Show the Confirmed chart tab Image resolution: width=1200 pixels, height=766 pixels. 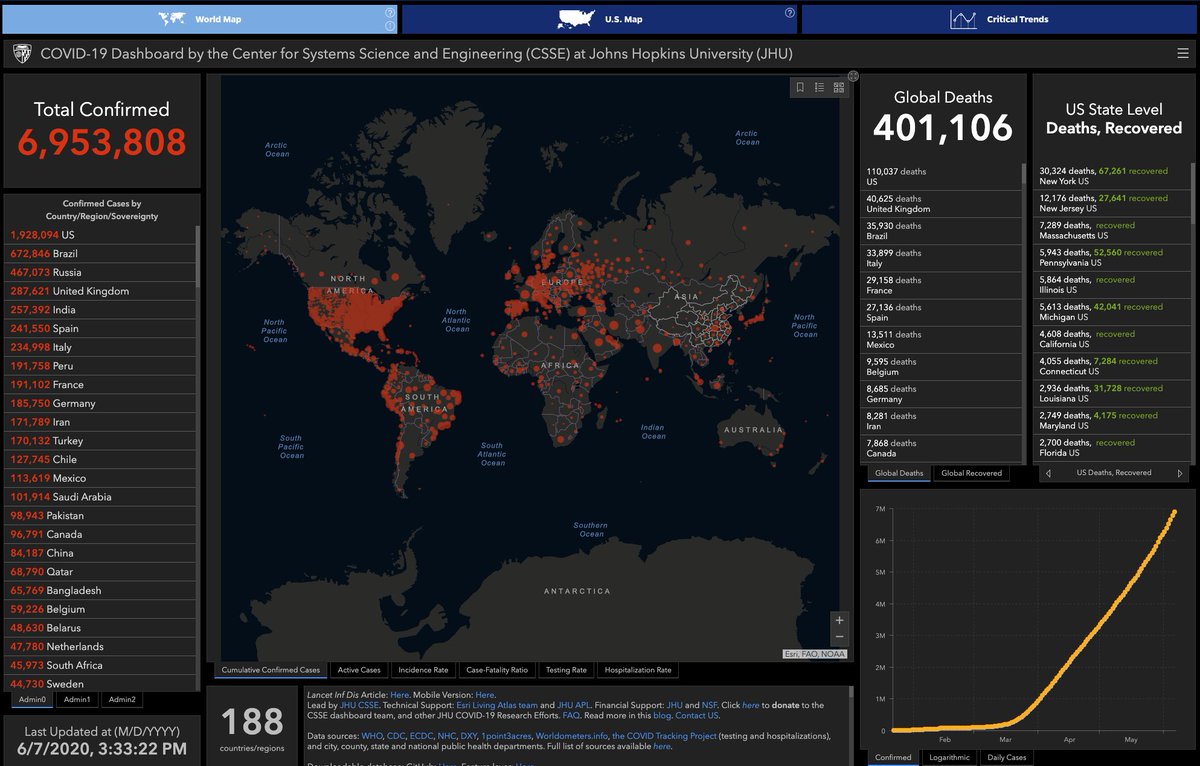[x=893, y=757]
